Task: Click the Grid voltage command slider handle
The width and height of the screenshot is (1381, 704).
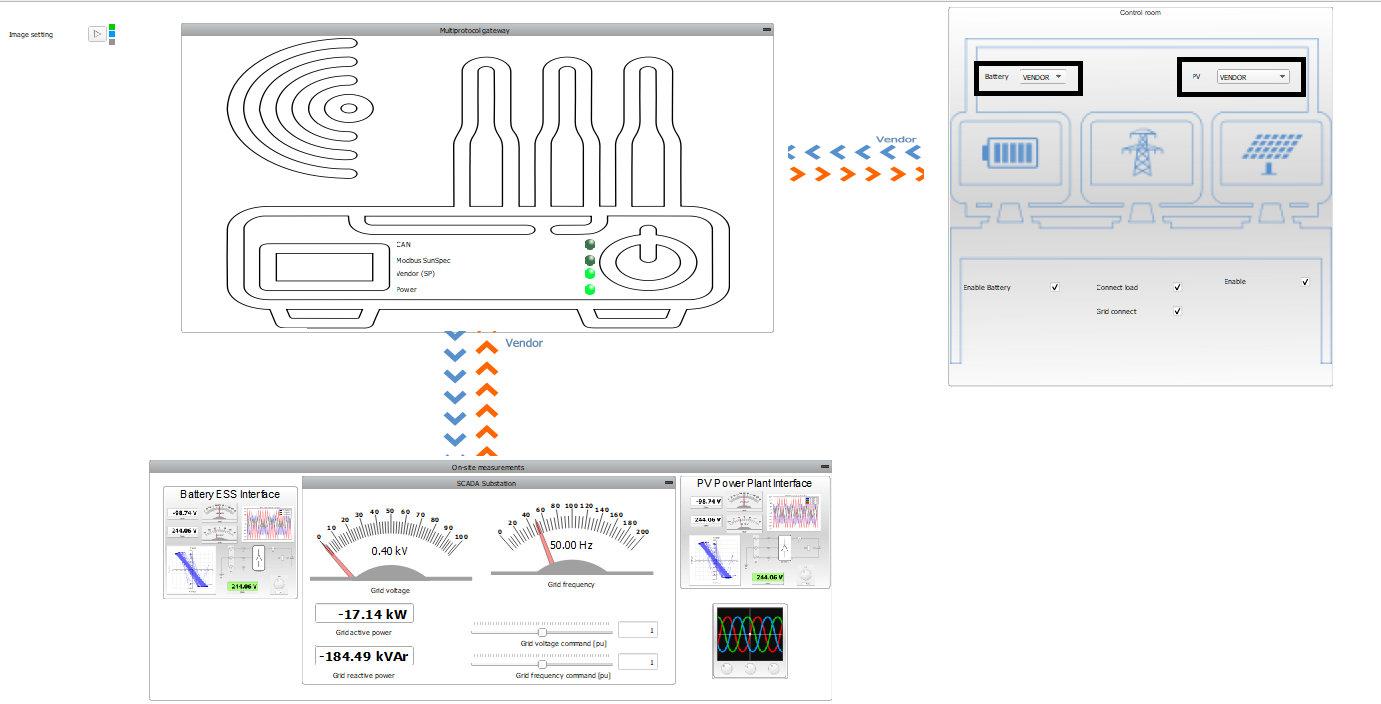Action: point(542,632)
